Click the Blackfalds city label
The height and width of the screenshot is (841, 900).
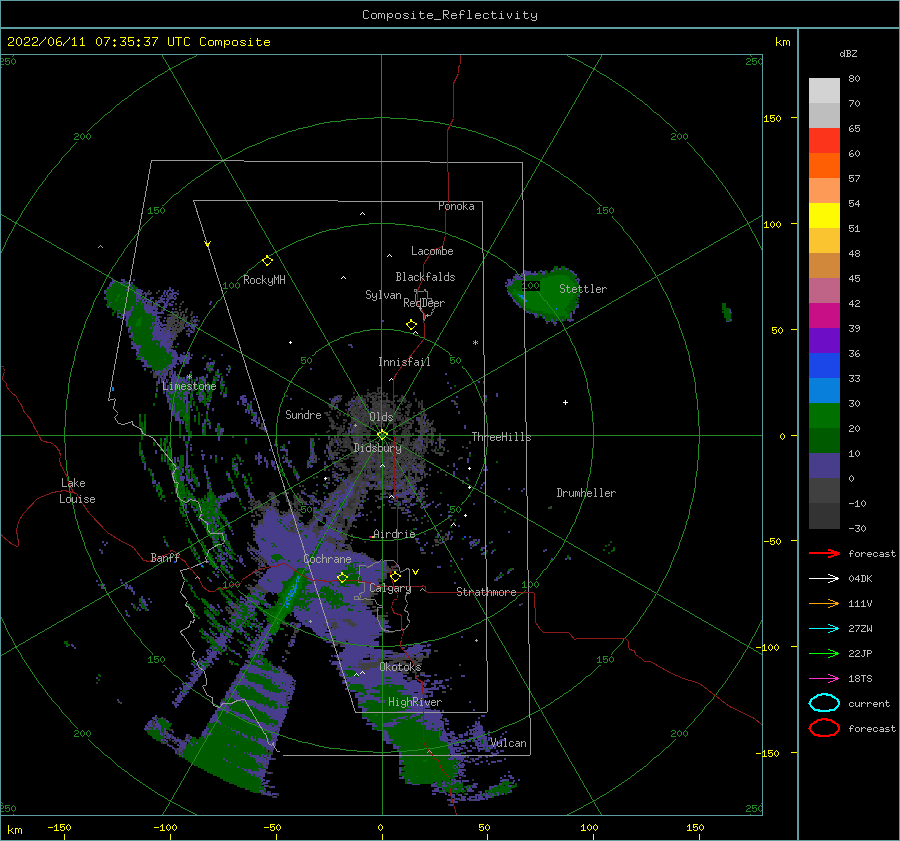click(x=425, y=277)
